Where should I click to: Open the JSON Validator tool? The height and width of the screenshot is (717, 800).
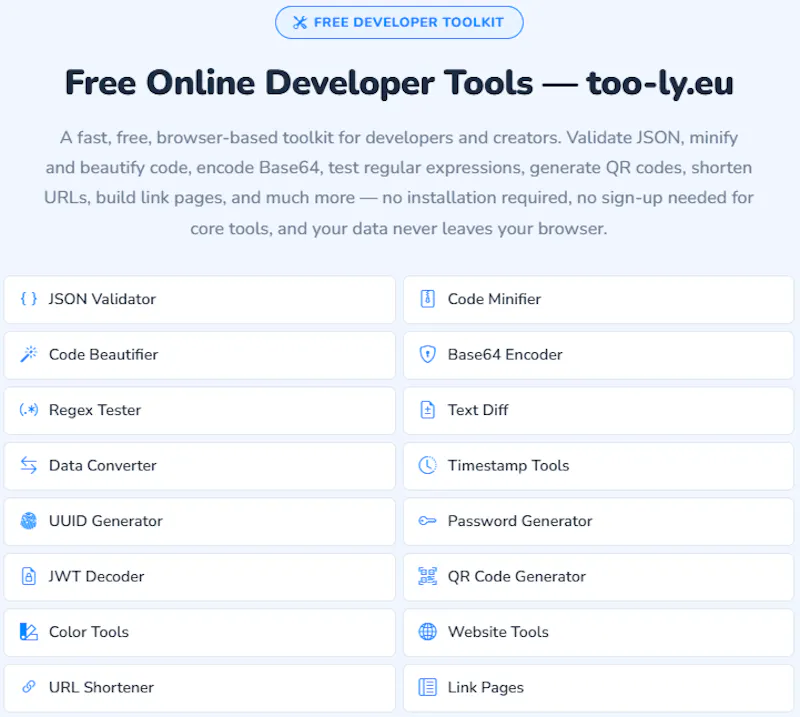199,299
